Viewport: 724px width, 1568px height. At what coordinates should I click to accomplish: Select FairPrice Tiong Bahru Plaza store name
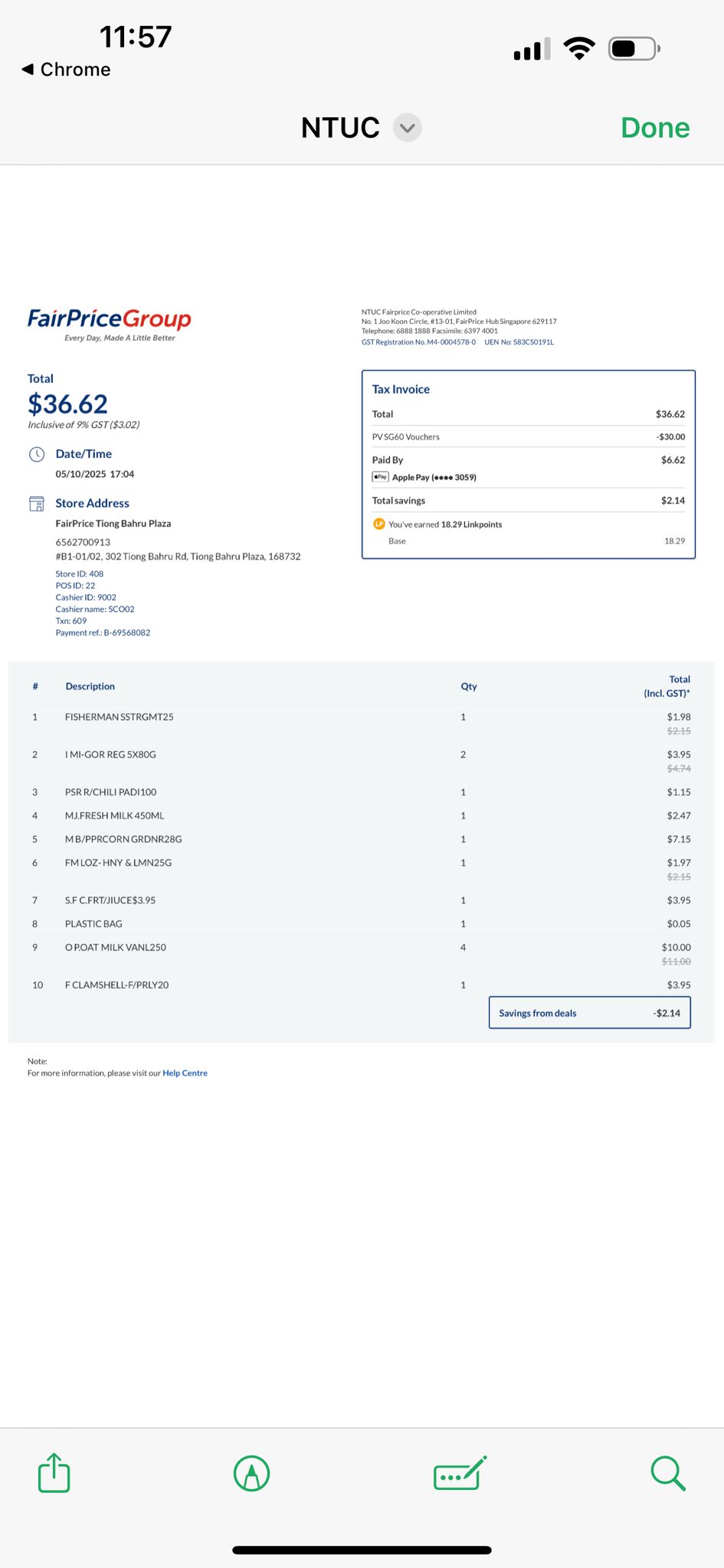pyautogui.click(x=113, y=524)
